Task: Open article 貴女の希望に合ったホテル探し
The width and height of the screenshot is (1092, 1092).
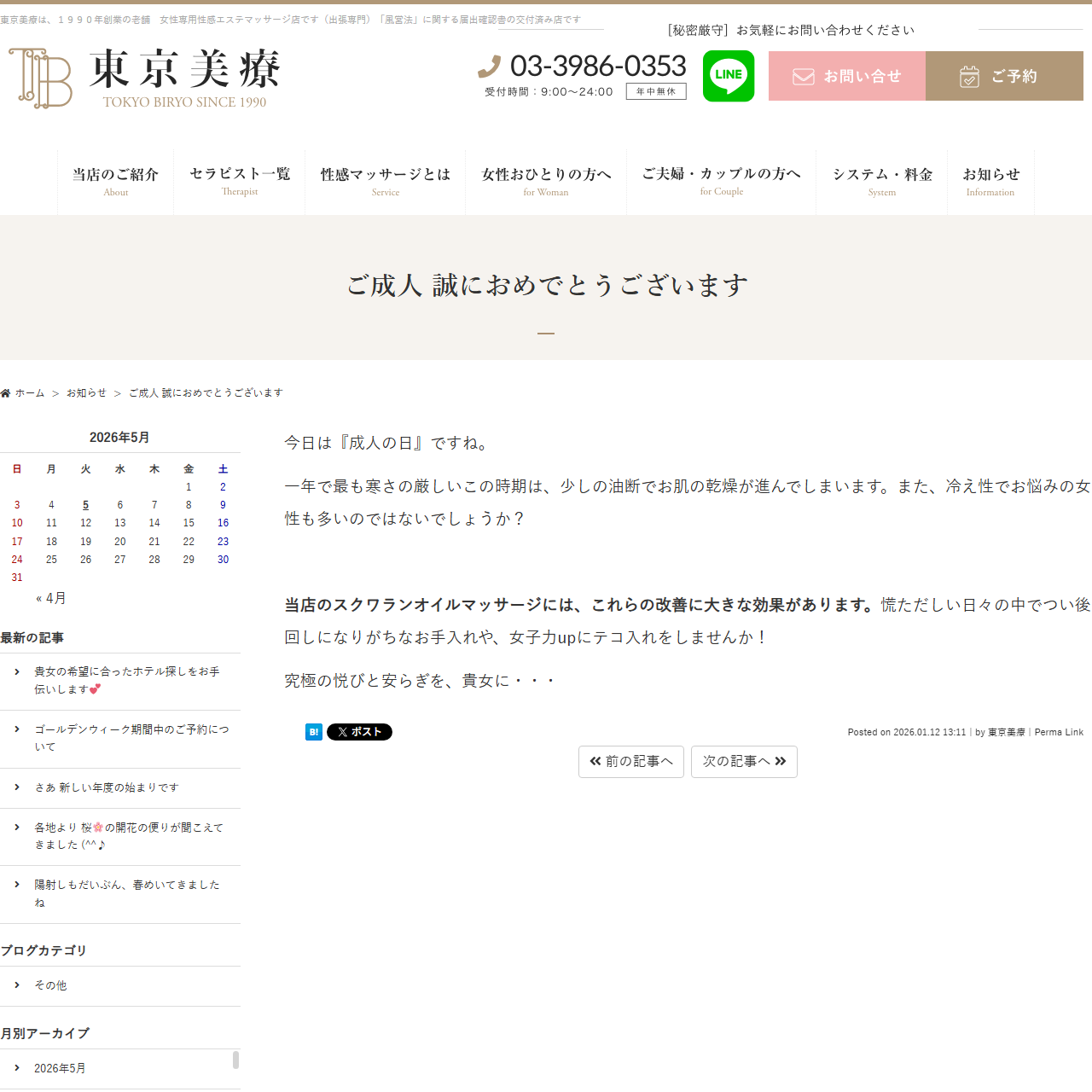Action: (x=127, y=680)
